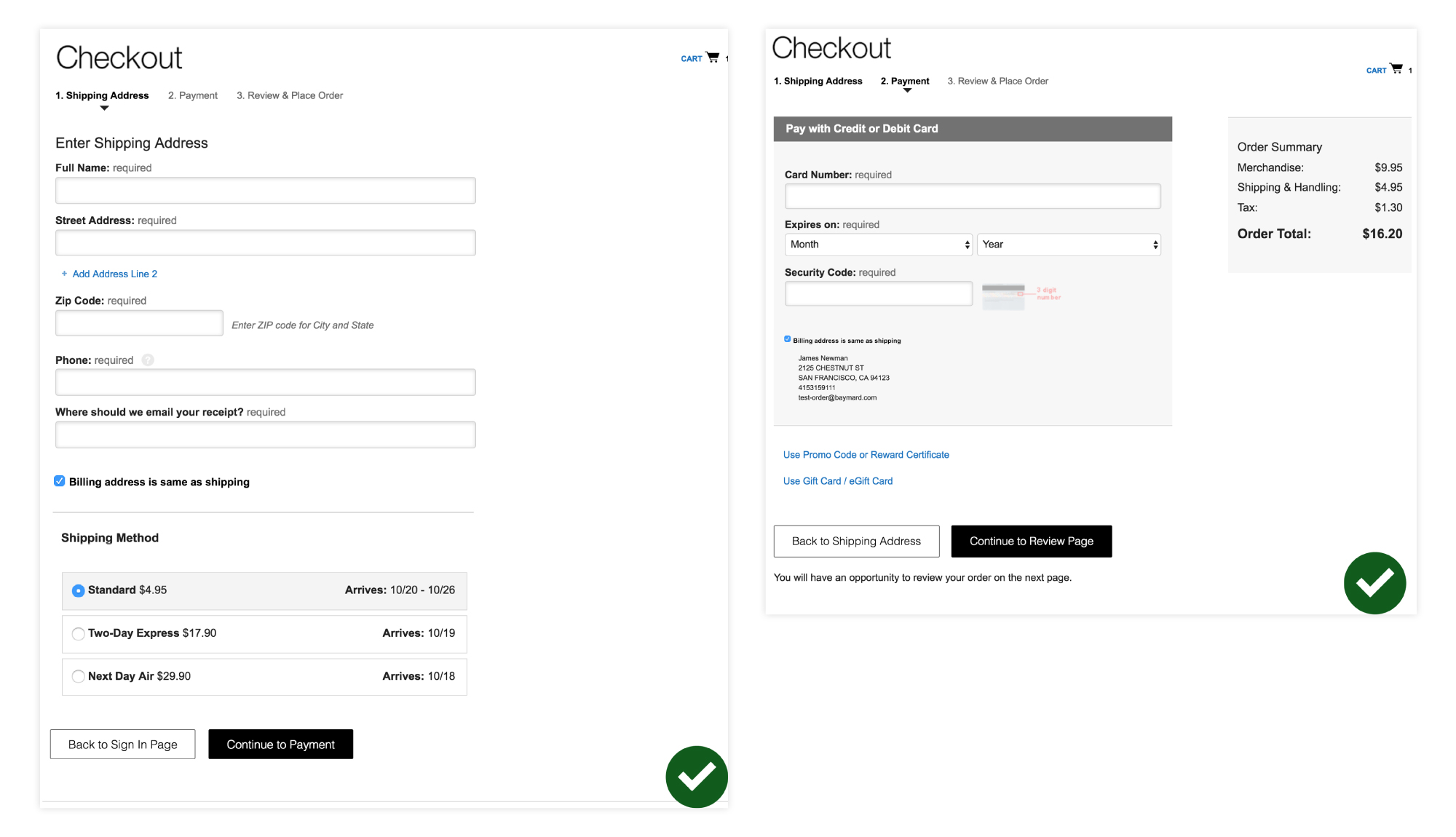The image size is (1456, 837).
Task: Select the Standard $4.95 shipping radio button
Action: coord(79,590)
